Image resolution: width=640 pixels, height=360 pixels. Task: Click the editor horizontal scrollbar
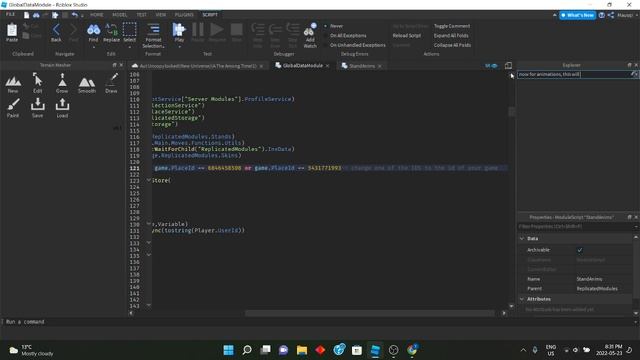tap(369, 313)
